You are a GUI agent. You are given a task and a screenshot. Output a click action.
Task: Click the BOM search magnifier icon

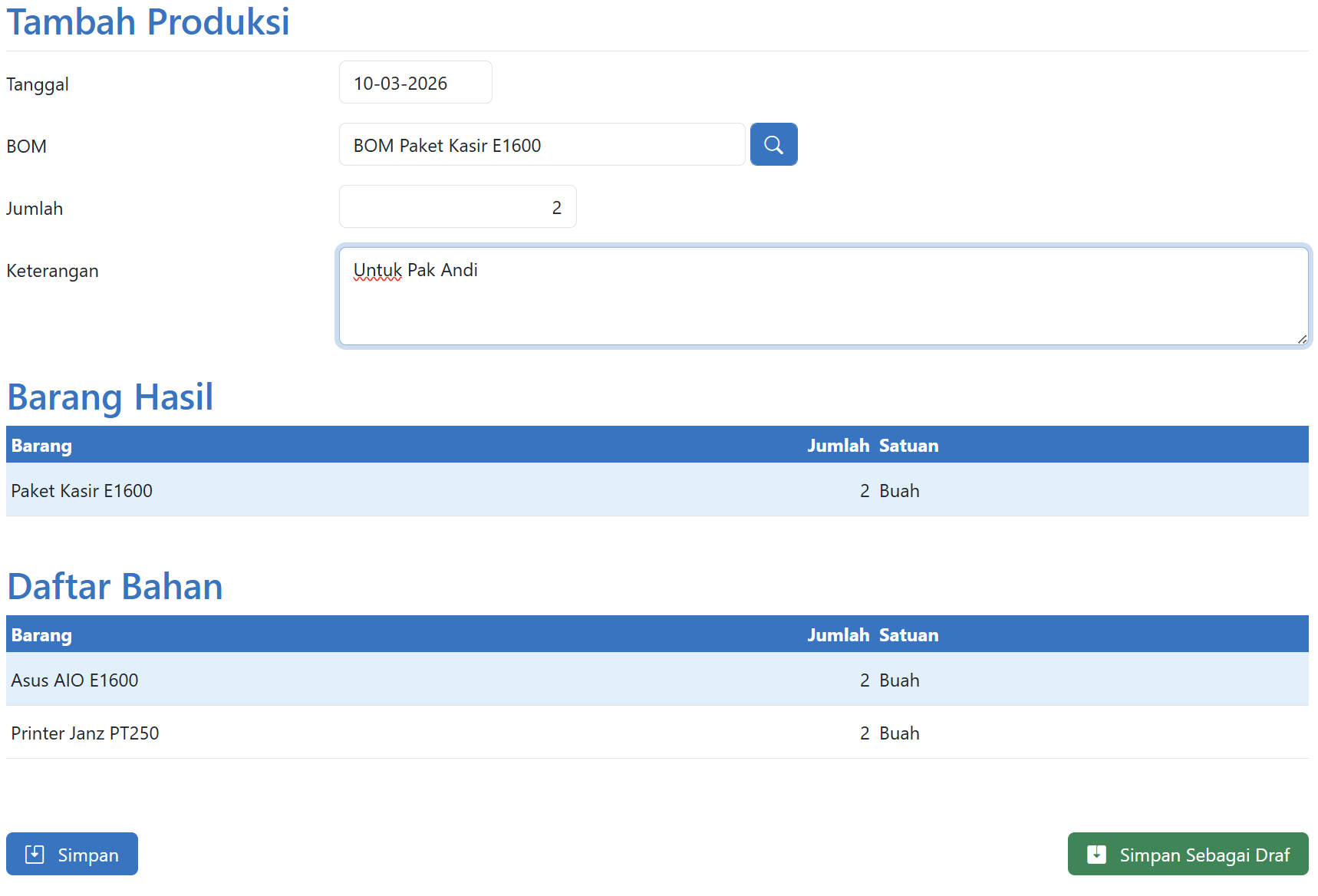(x=773, y=144)
